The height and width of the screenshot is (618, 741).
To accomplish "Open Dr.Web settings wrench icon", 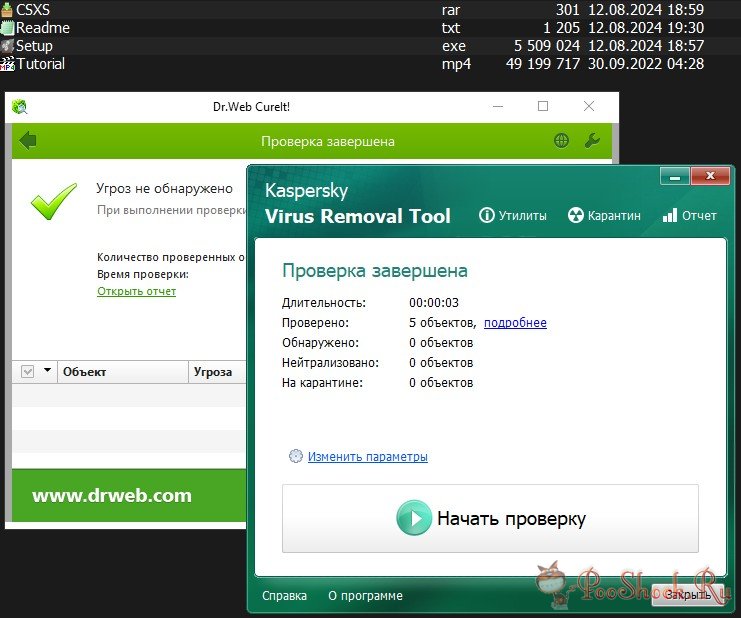I will (x=592, y=140).
